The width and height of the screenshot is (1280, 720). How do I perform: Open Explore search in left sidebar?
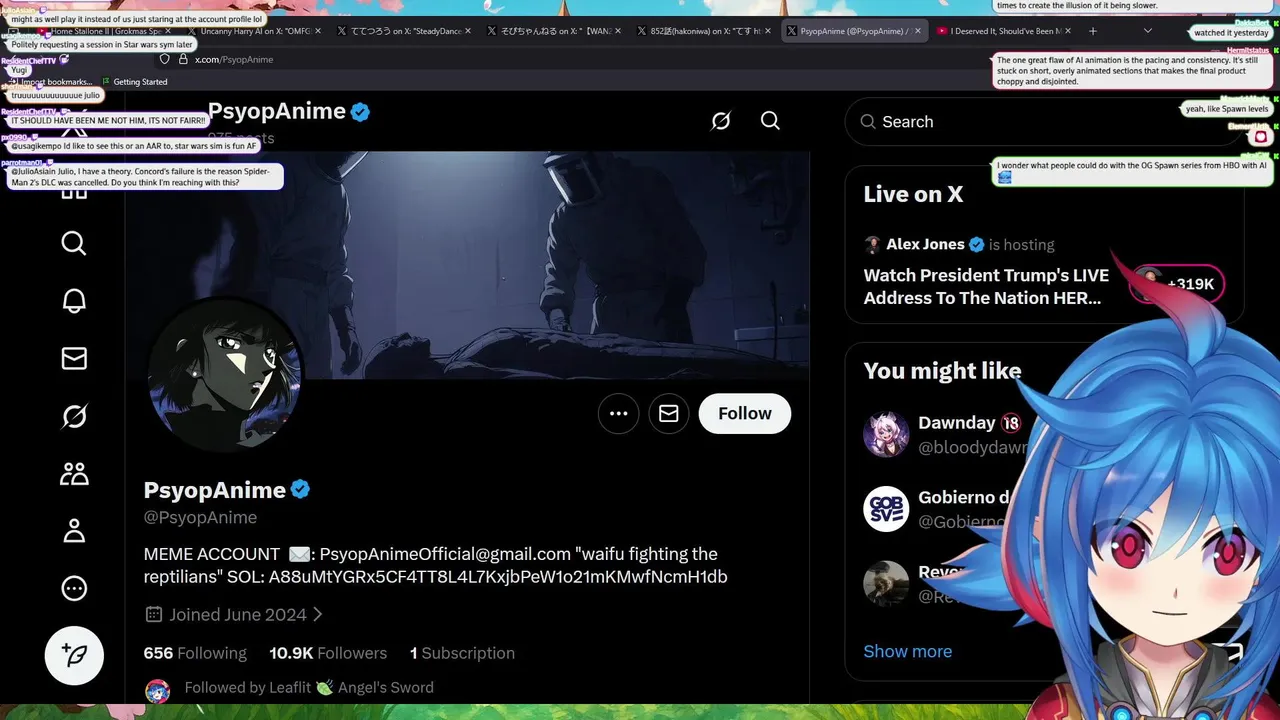coord(74,243)
